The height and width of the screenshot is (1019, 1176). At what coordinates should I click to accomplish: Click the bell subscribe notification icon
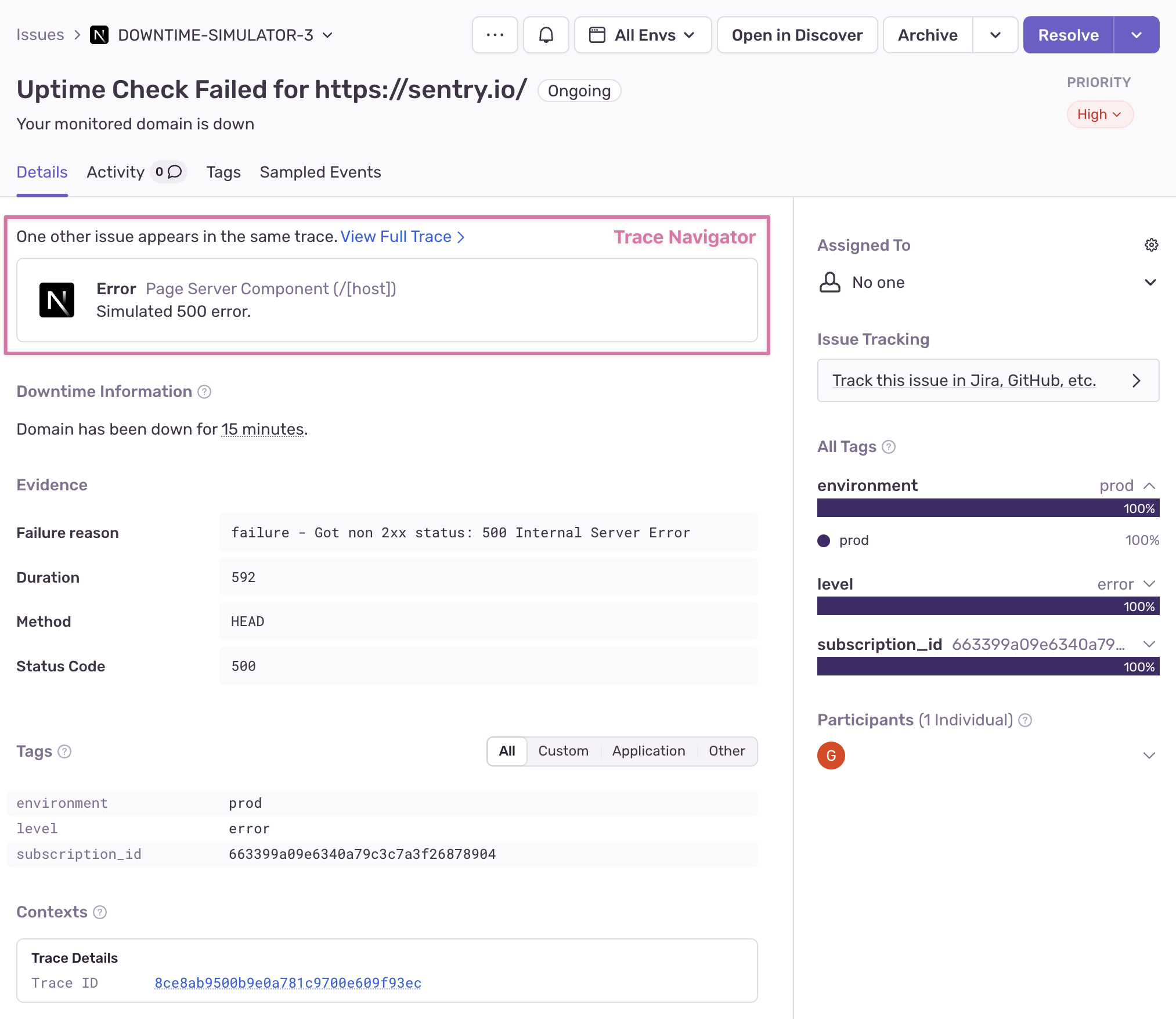point(546,35)
